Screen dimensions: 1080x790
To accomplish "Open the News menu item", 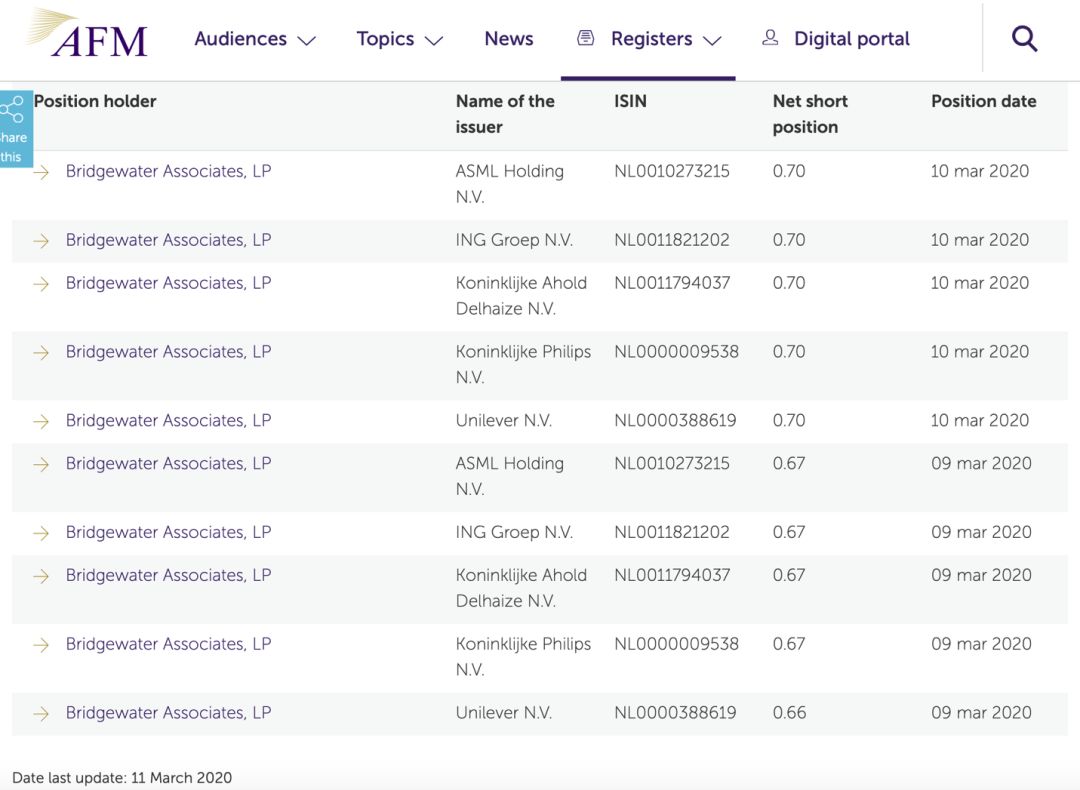I will tap(508, 39).
